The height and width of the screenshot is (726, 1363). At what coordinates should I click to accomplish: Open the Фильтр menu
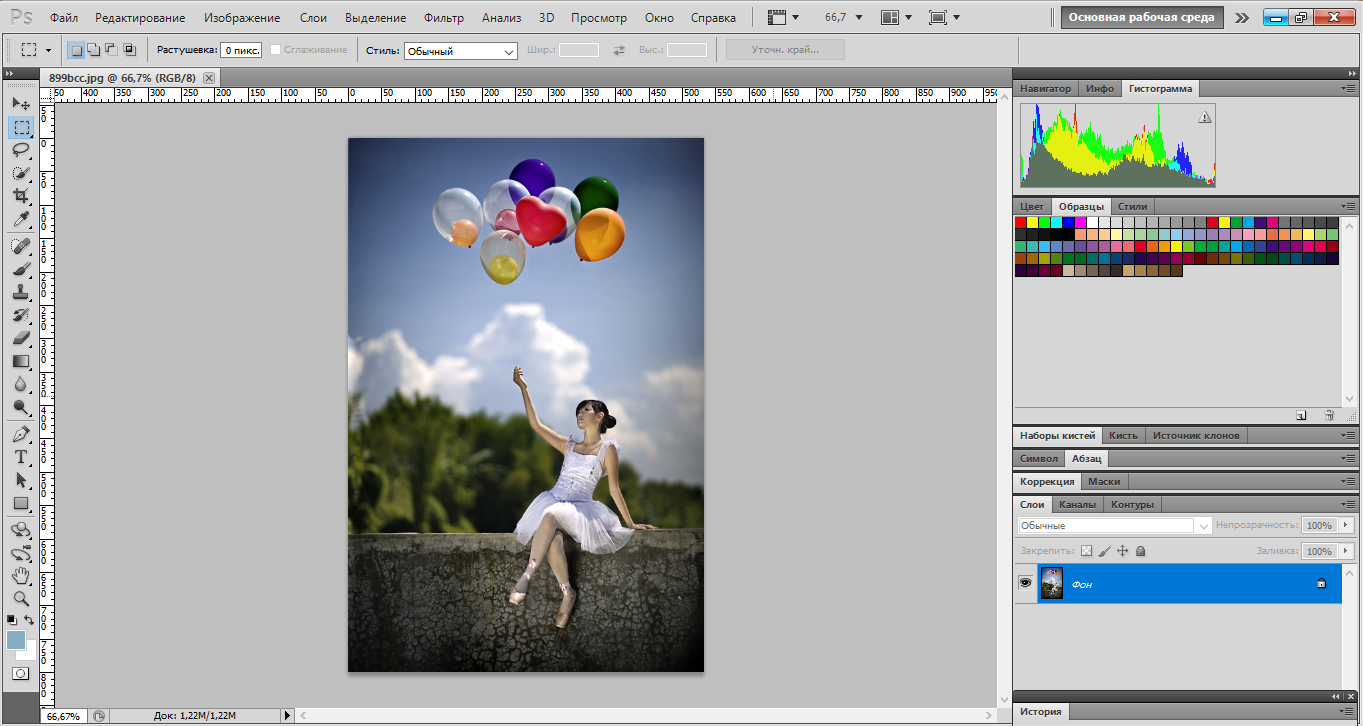(x=443, y=18)
